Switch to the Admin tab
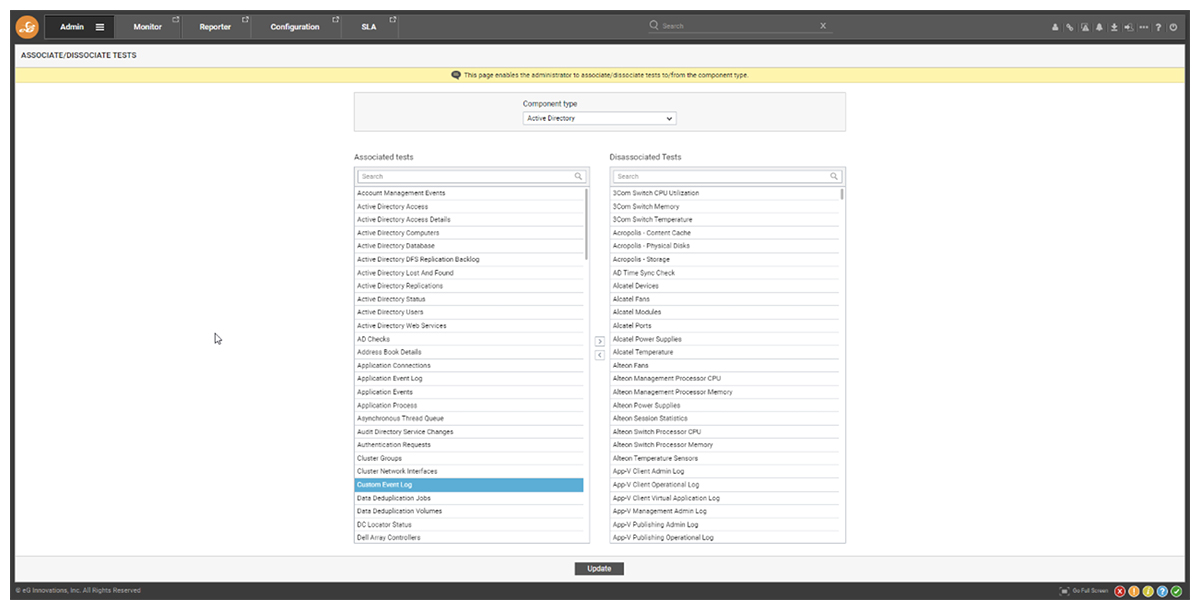 (x=72, y=27)
